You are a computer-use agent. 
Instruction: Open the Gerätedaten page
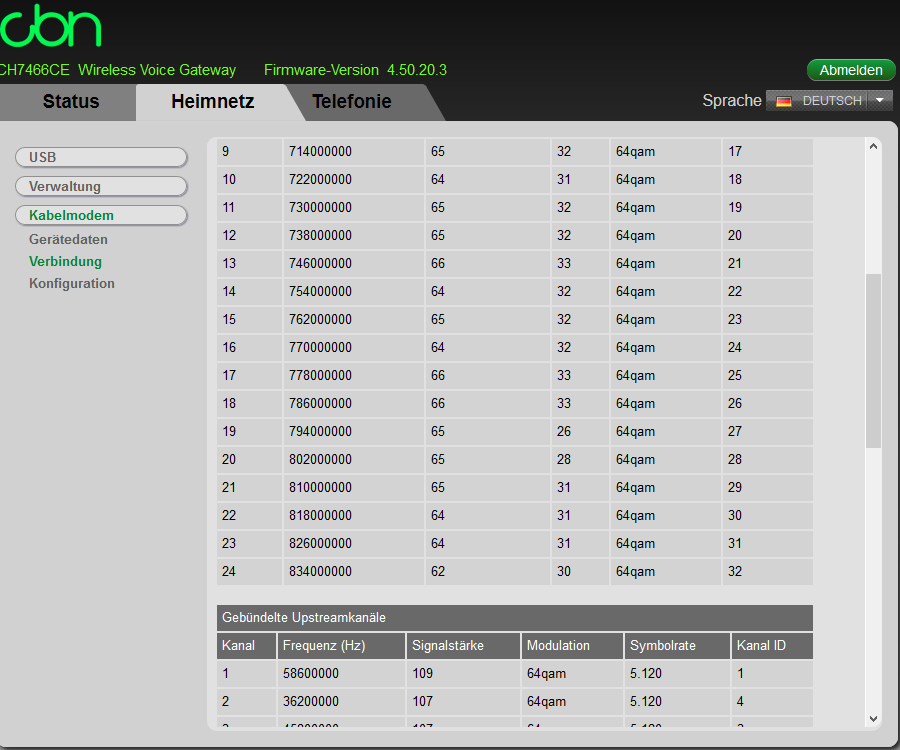[x=67, y=239]
